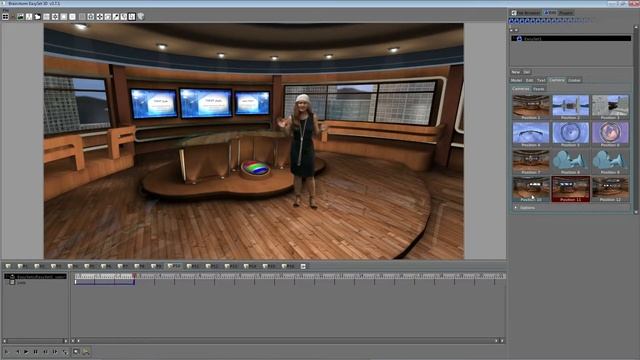640x360 pixels.
Task: Click the Del button
Action: coord(527,72)
